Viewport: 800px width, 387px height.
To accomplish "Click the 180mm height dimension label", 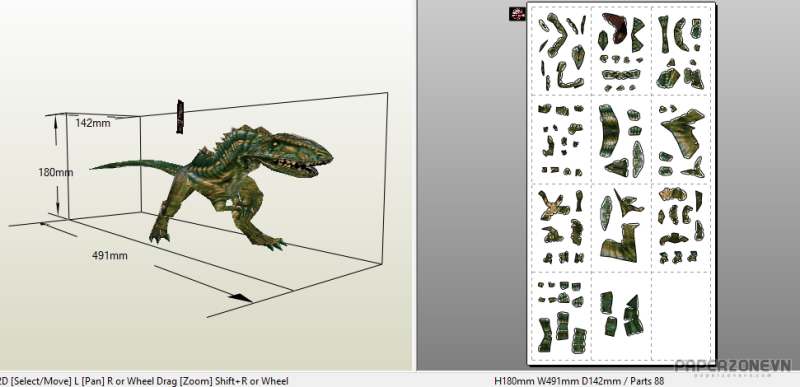I will (x=56, y=172).
